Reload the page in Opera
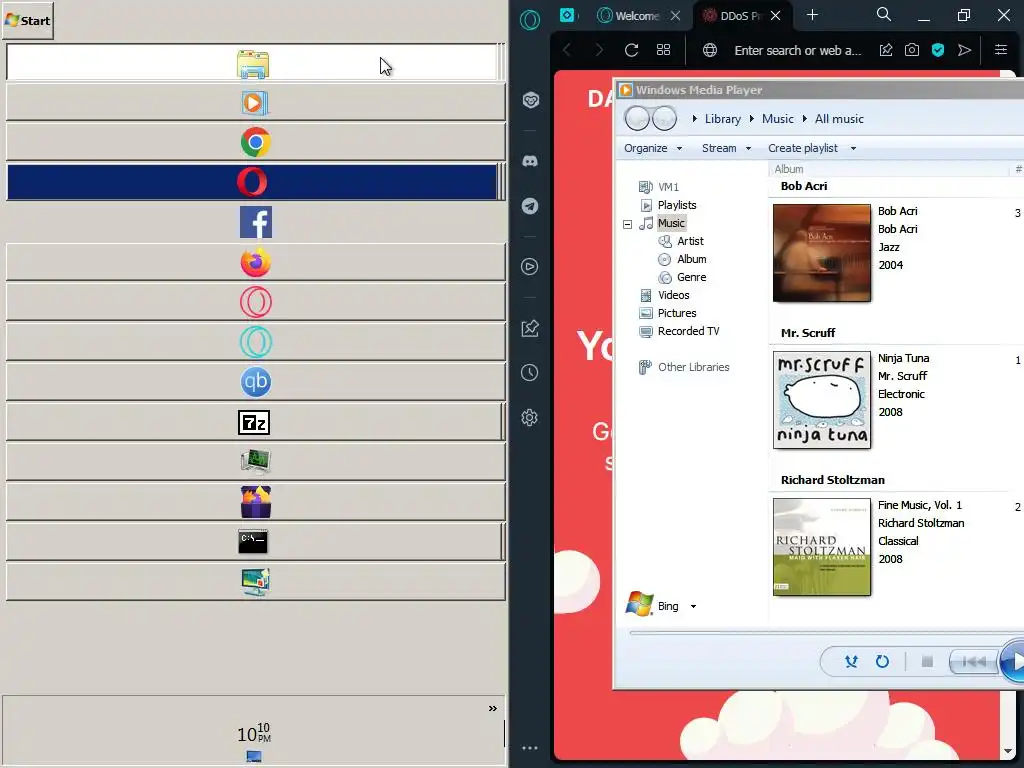 [632, 50]
